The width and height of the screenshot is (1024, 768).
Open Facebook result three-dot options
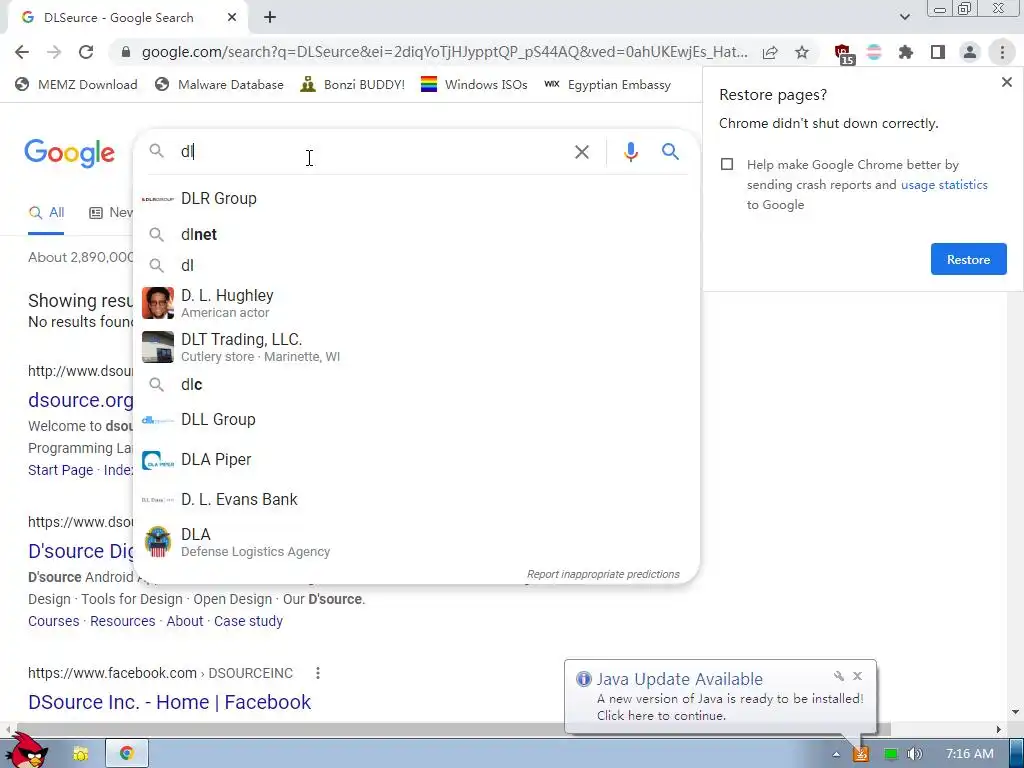click(x=318, y=673)
